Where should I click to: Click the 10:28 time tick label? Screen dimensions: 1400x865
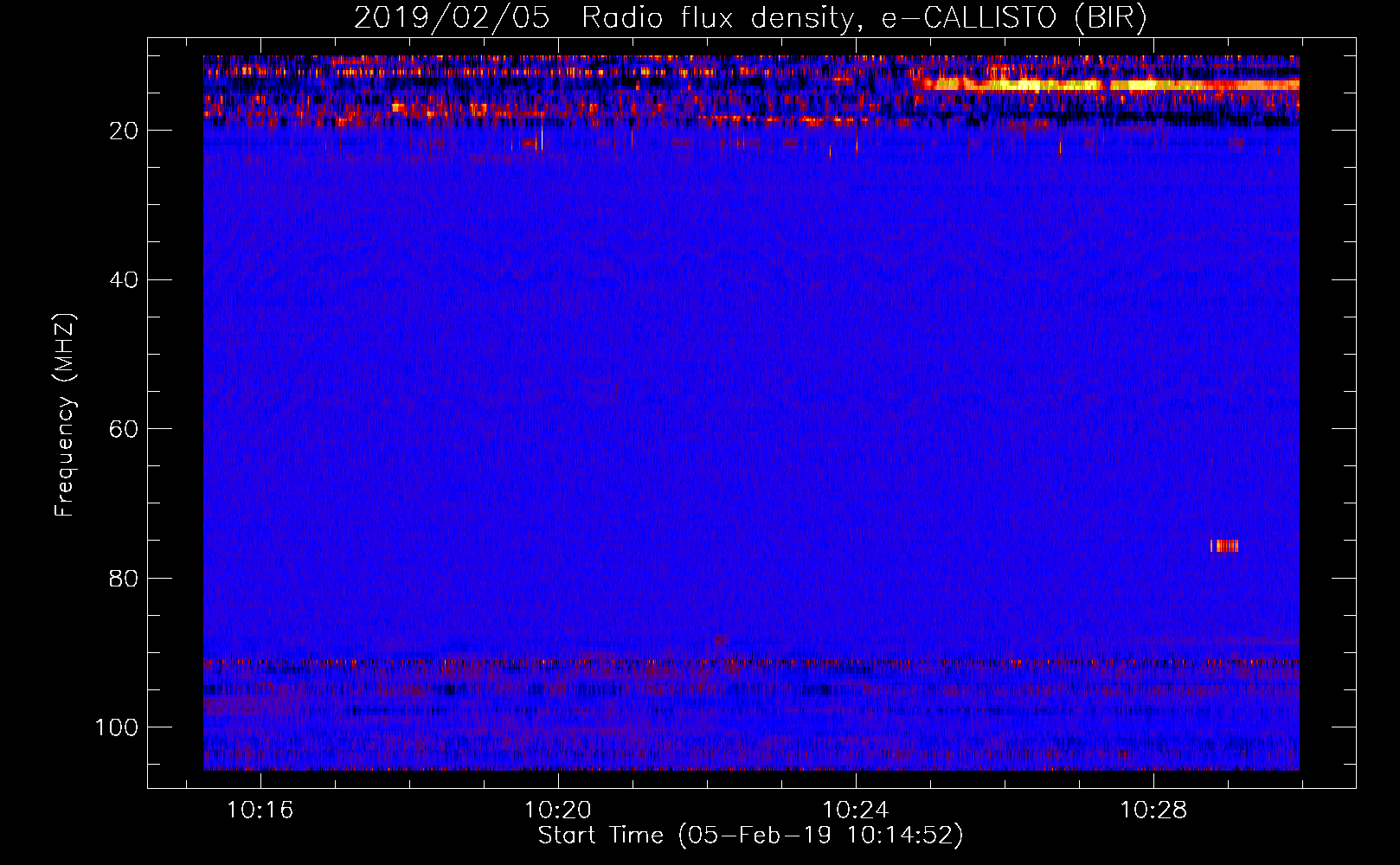tap(1153, 811)
